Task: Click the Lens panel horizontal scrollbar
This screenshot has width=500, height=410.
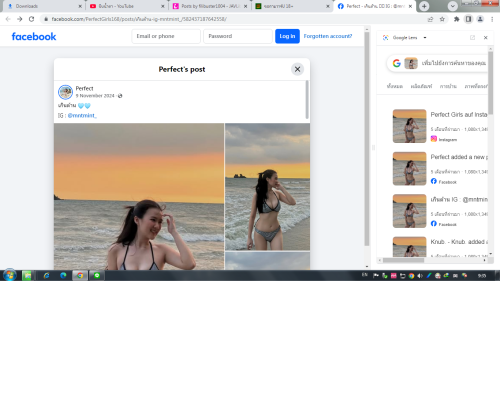Action: pos(403,260)
